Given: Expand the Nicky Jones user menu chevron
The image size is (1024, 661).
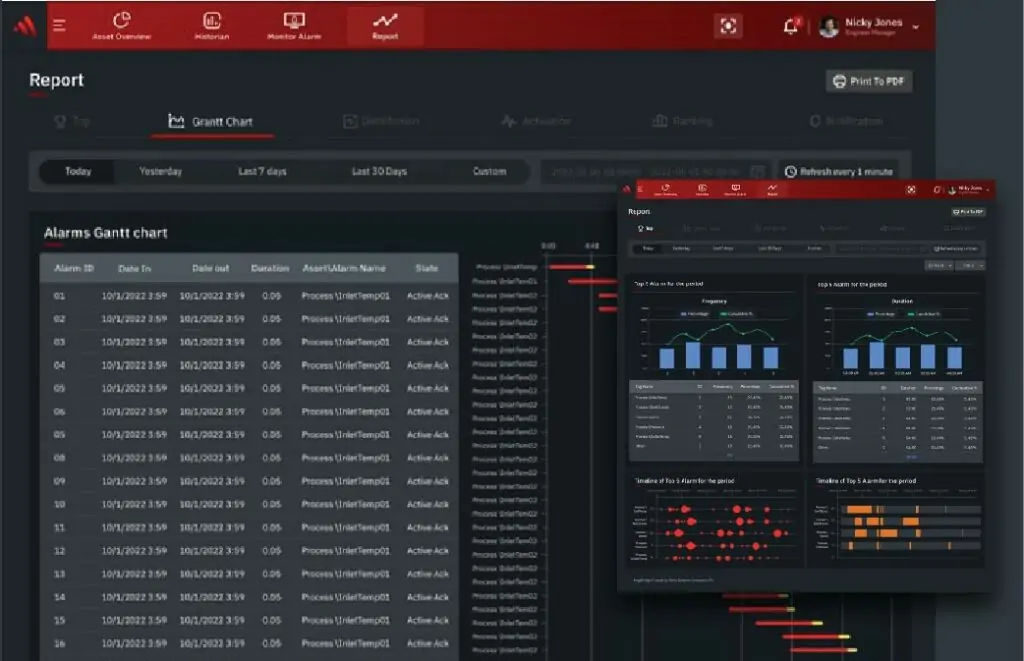Looking at the screenshot, I should 916,27.
